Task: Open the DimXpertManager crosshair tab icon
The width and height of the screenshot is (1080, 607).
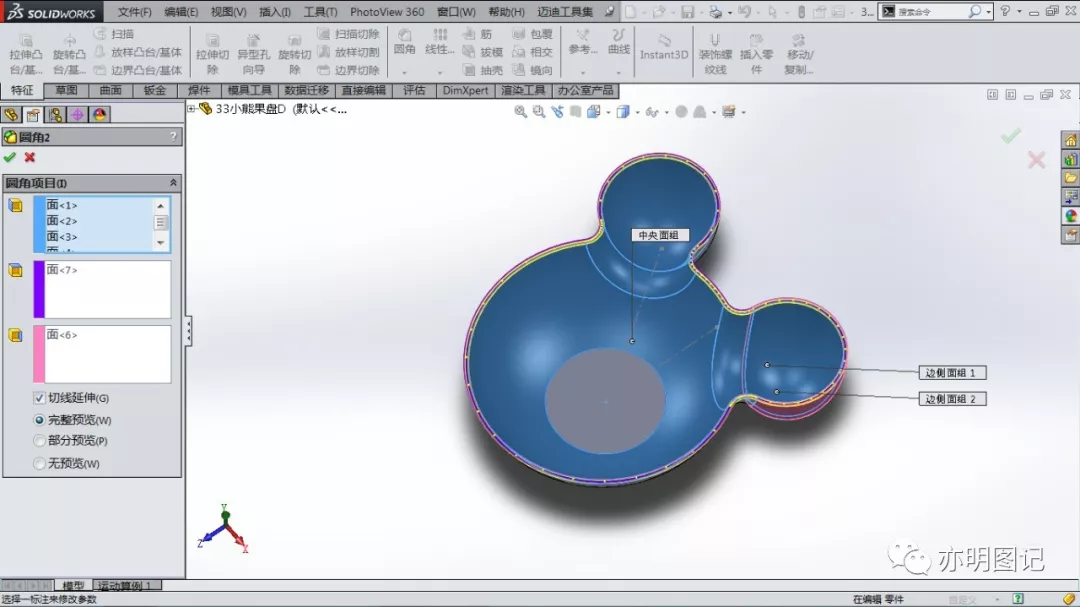Action: [77, 114]
